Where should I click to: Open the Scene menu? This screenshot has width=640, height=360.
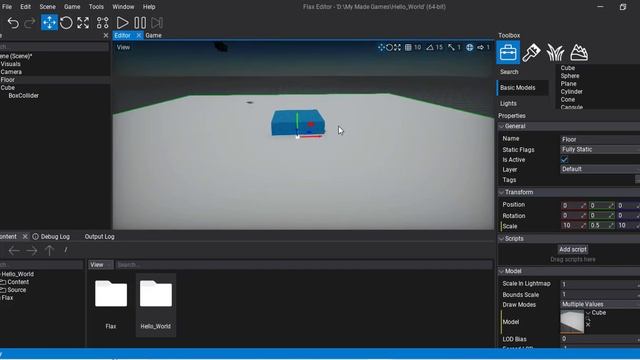coord(47,7)
